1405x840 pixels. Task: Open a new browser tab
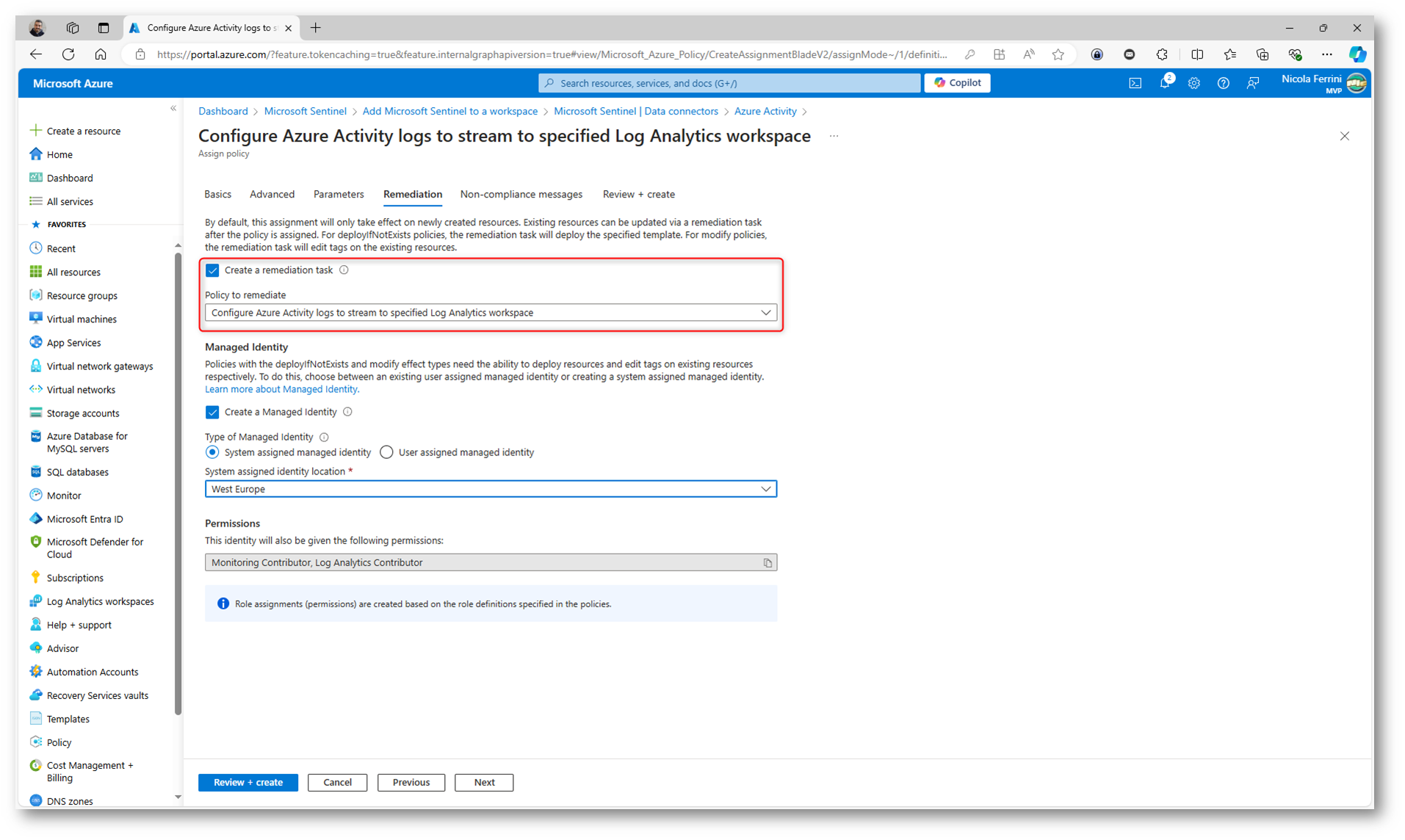pyautogui.click(x=316, y=28)
